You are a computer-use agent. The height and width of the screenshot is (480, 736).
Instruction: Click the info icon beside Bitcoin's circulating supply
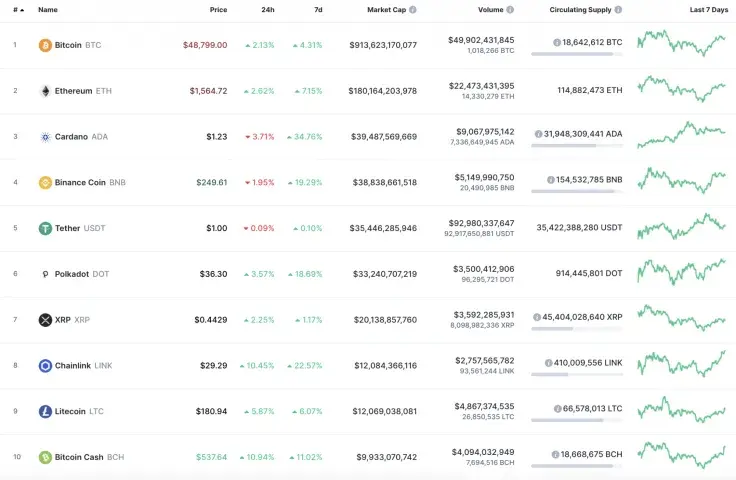pyautogui.click(x=557, y=43)
